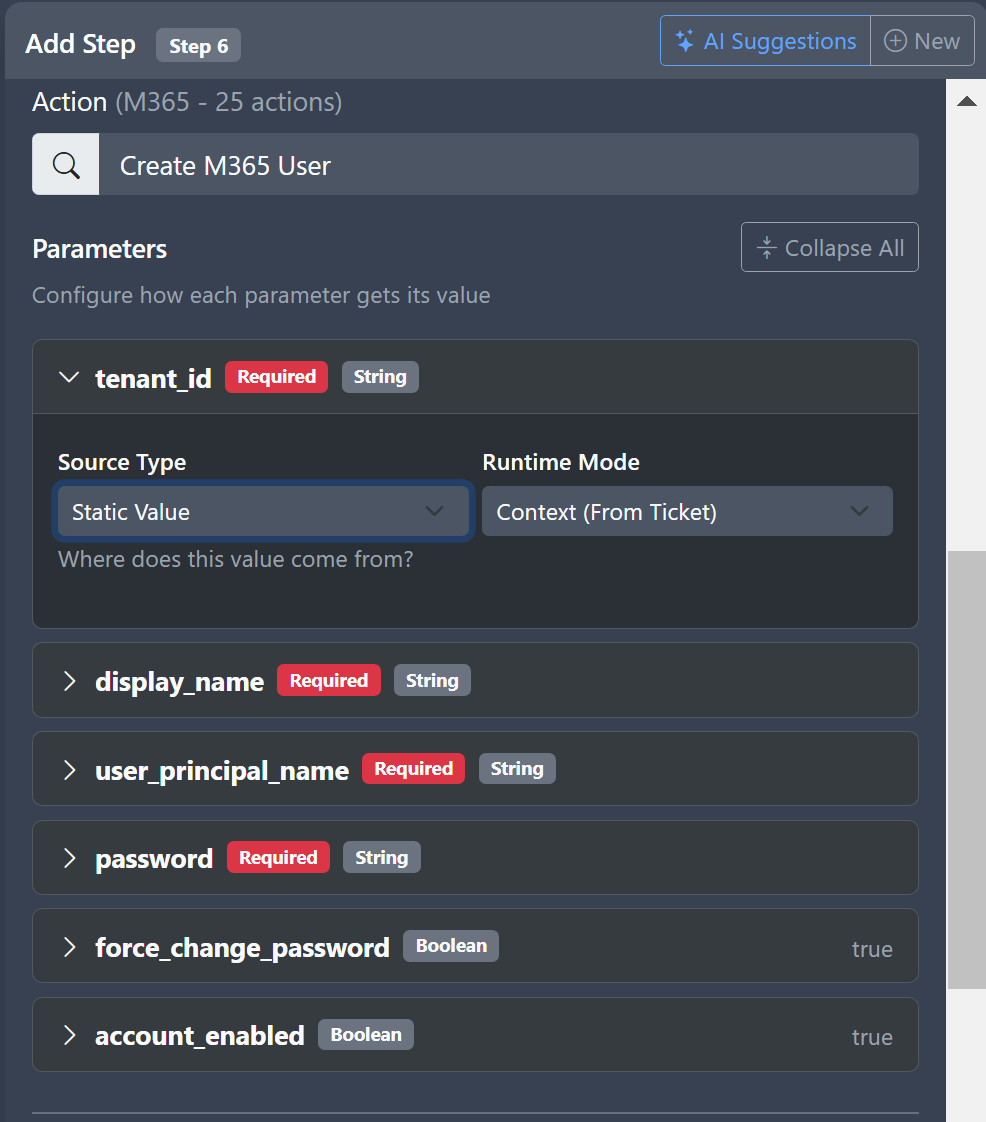Click the Required badge on tenant_id
This screenshot has height=1122, width=986.
[276, 377]
